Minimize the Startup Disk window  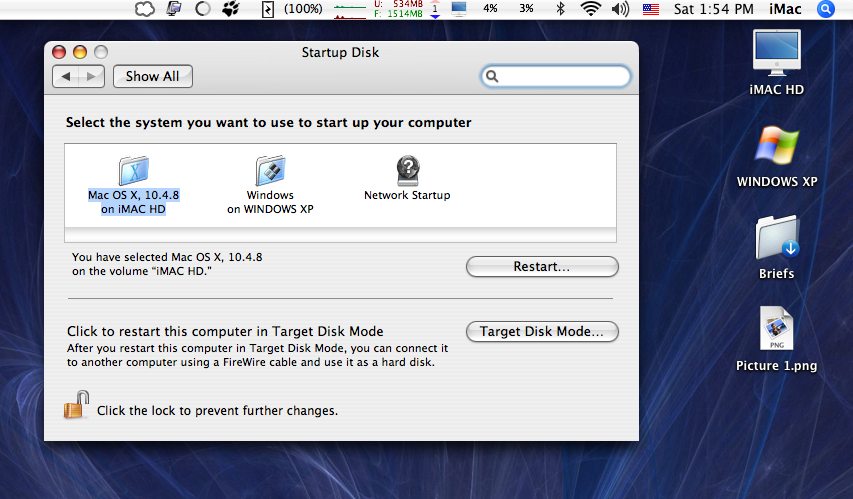tap(80, 52)
